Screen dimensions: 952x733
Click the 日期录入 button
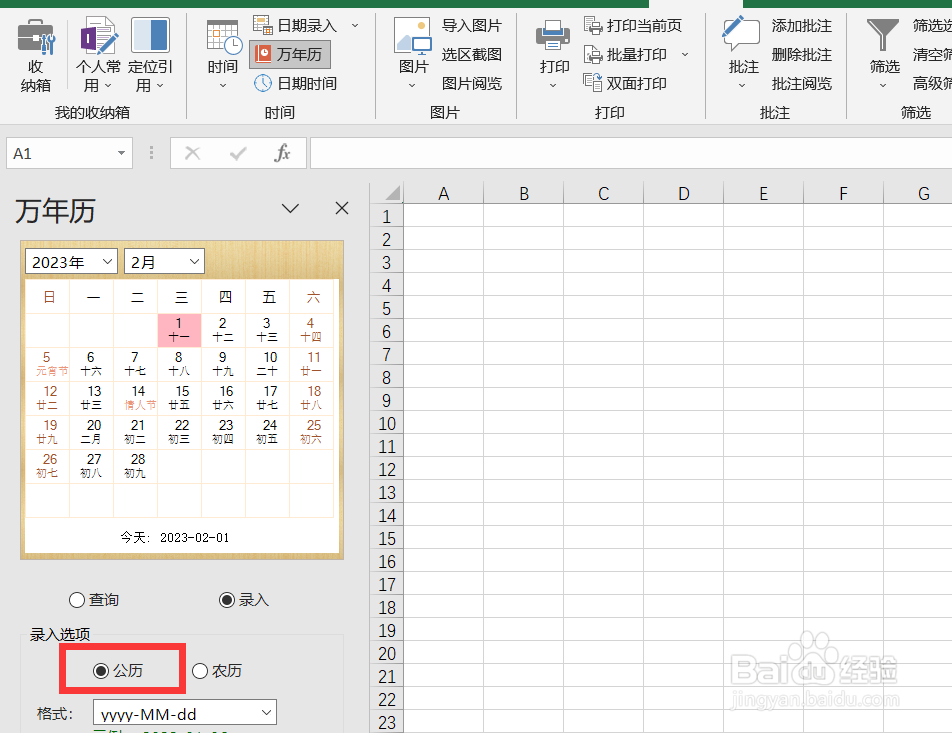tap(295, 26)
